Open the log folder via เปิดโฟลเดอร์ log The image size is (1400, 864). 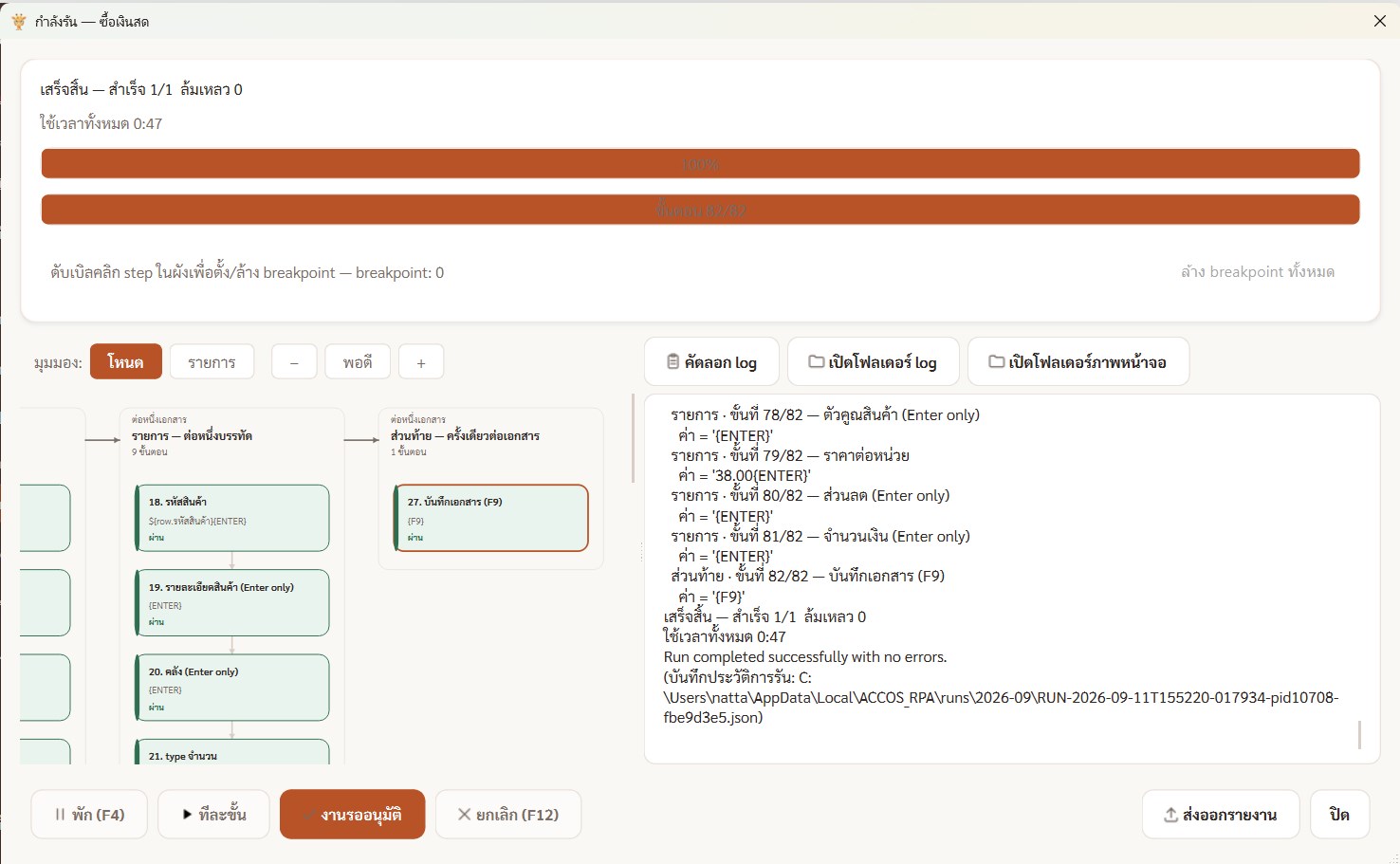point(873,361)
